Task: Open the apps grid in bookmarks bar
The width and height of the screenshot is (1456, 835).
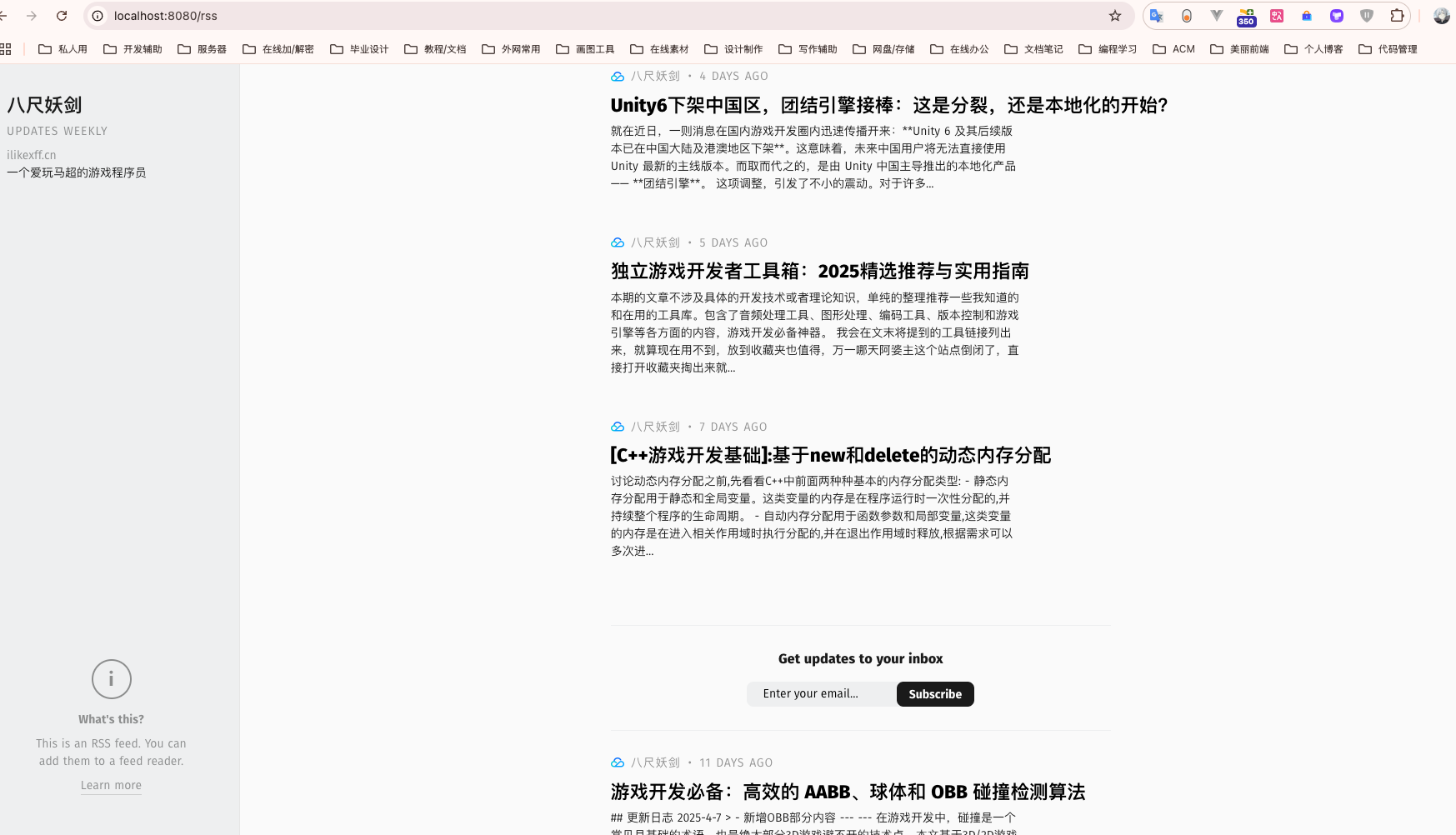Action: 6,49
